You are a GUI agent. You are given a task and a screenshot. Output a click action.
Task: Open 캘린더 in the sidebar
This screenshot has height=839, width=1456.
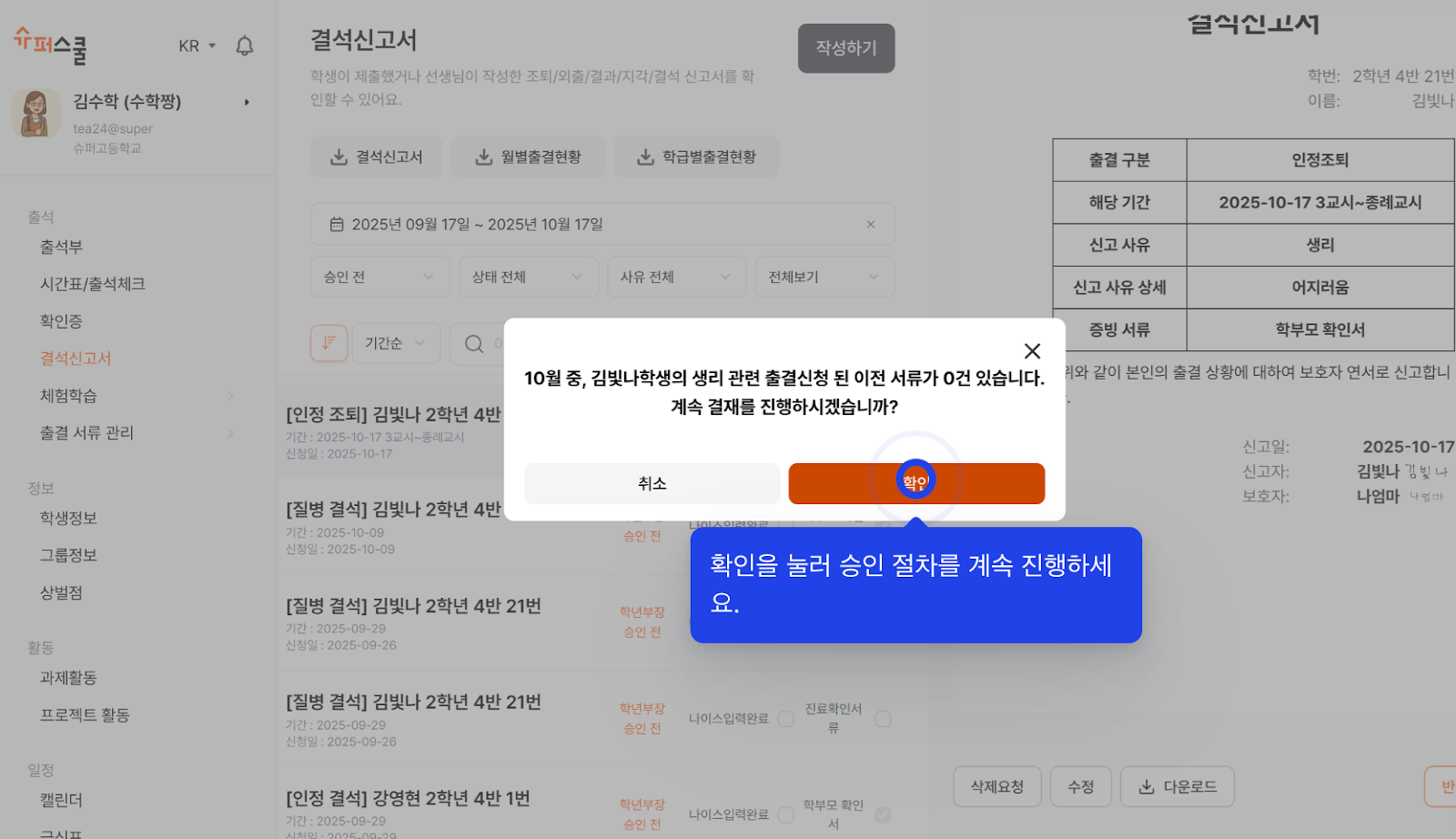click(x=61, y=800)
